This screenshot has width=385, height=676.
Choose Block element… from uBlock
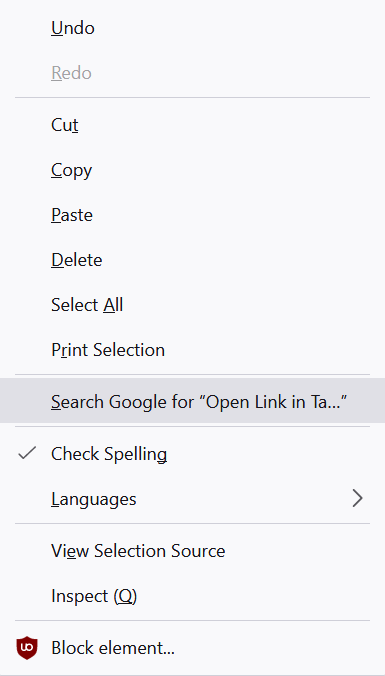click(x=192, y=648)
